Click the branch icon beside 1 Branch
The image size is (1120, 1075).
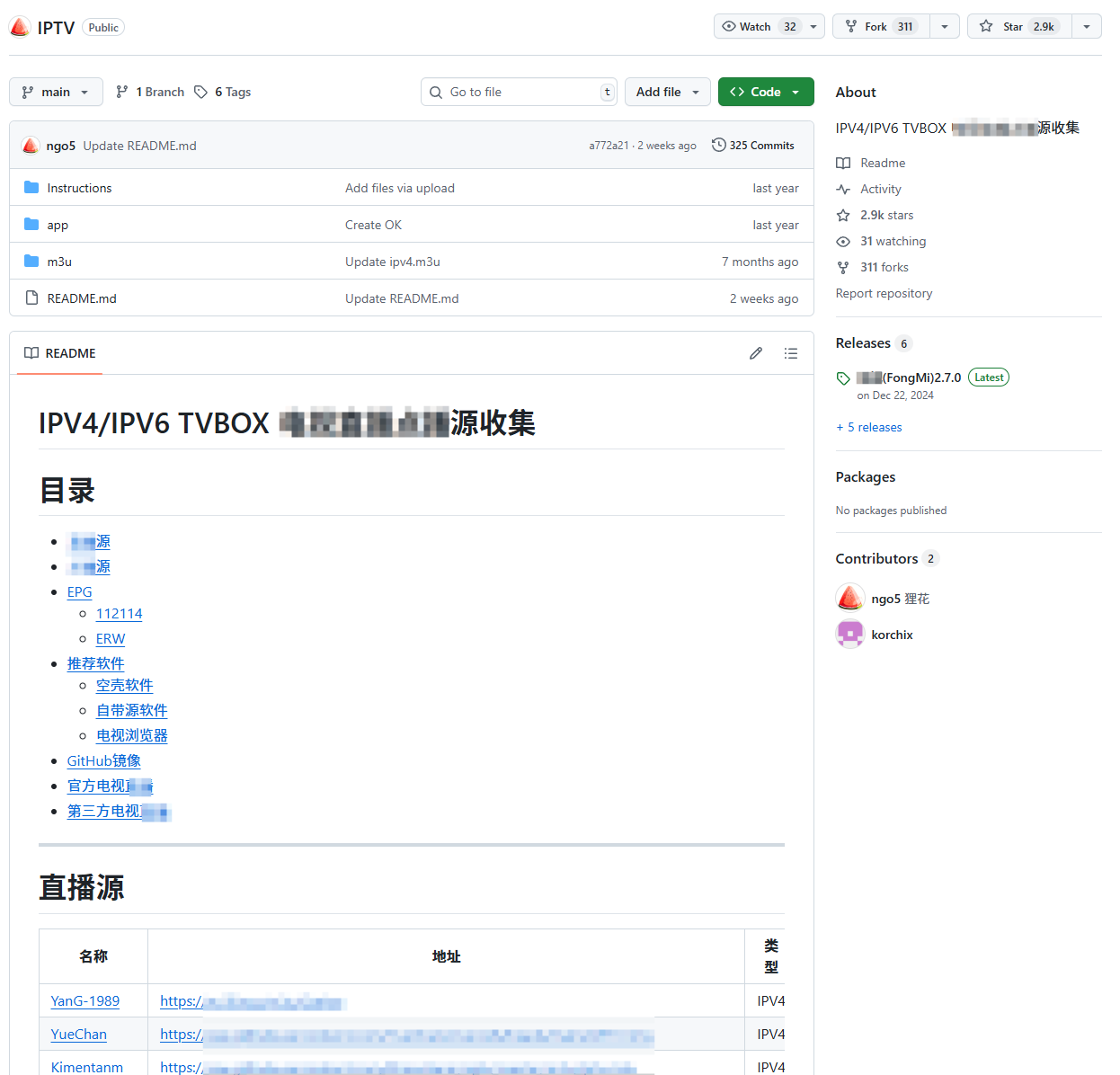[x=122, y=92]
